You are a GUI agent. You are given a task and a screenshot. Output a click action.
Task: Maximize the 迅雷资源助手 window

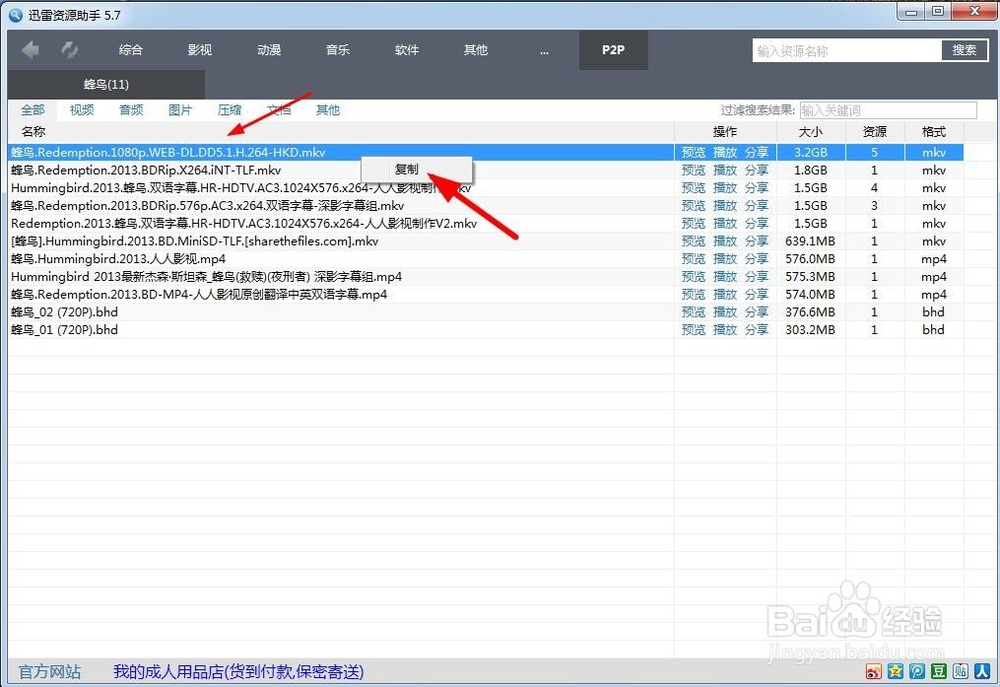tap(938, 11)
